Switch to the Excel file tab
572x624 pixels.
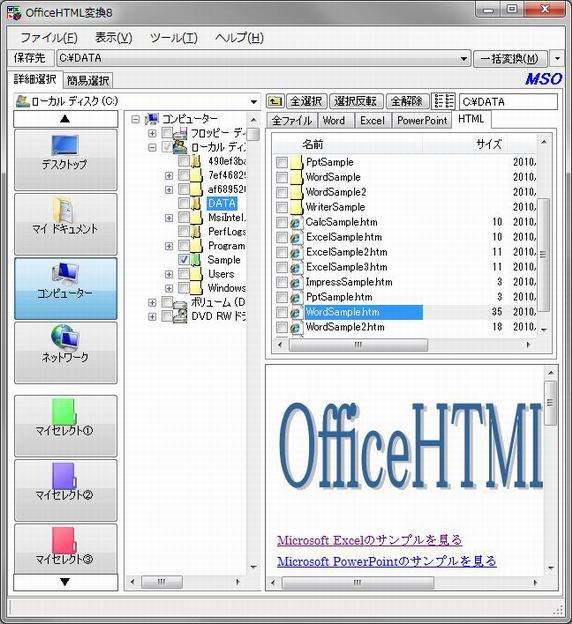click(x=372, y=121)
